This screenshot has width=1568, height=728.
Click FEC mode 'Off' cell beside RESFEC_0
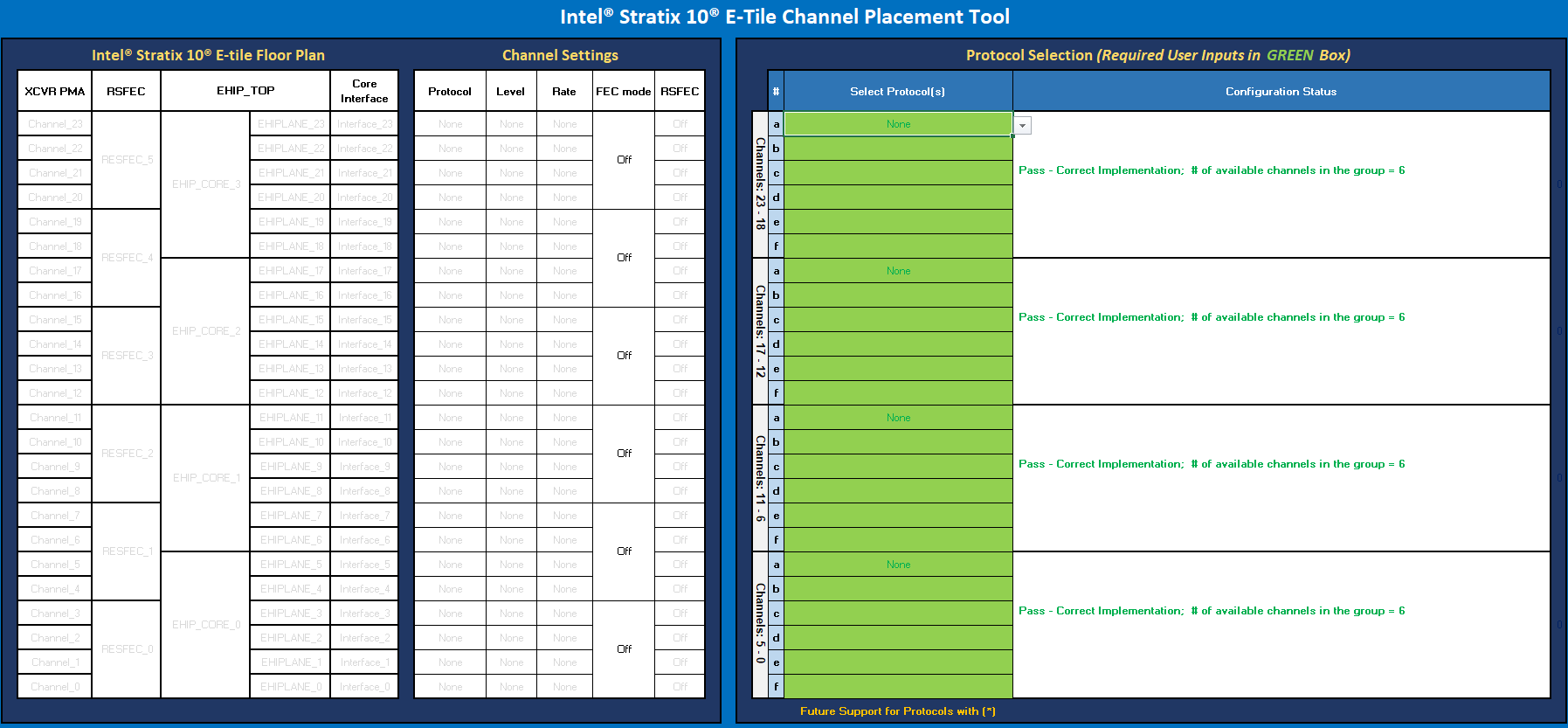coord(624,649)
